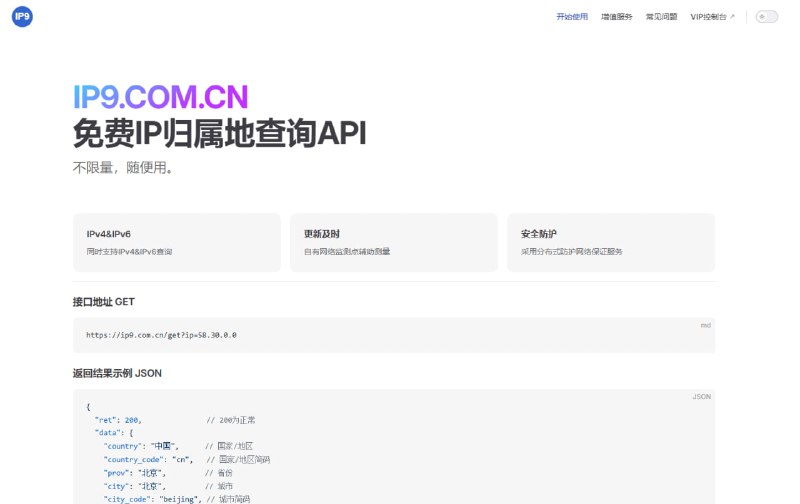
Task: Click the gradient IP9.COM.CN title
Action: pyautogui.click(x=160, y=97)
